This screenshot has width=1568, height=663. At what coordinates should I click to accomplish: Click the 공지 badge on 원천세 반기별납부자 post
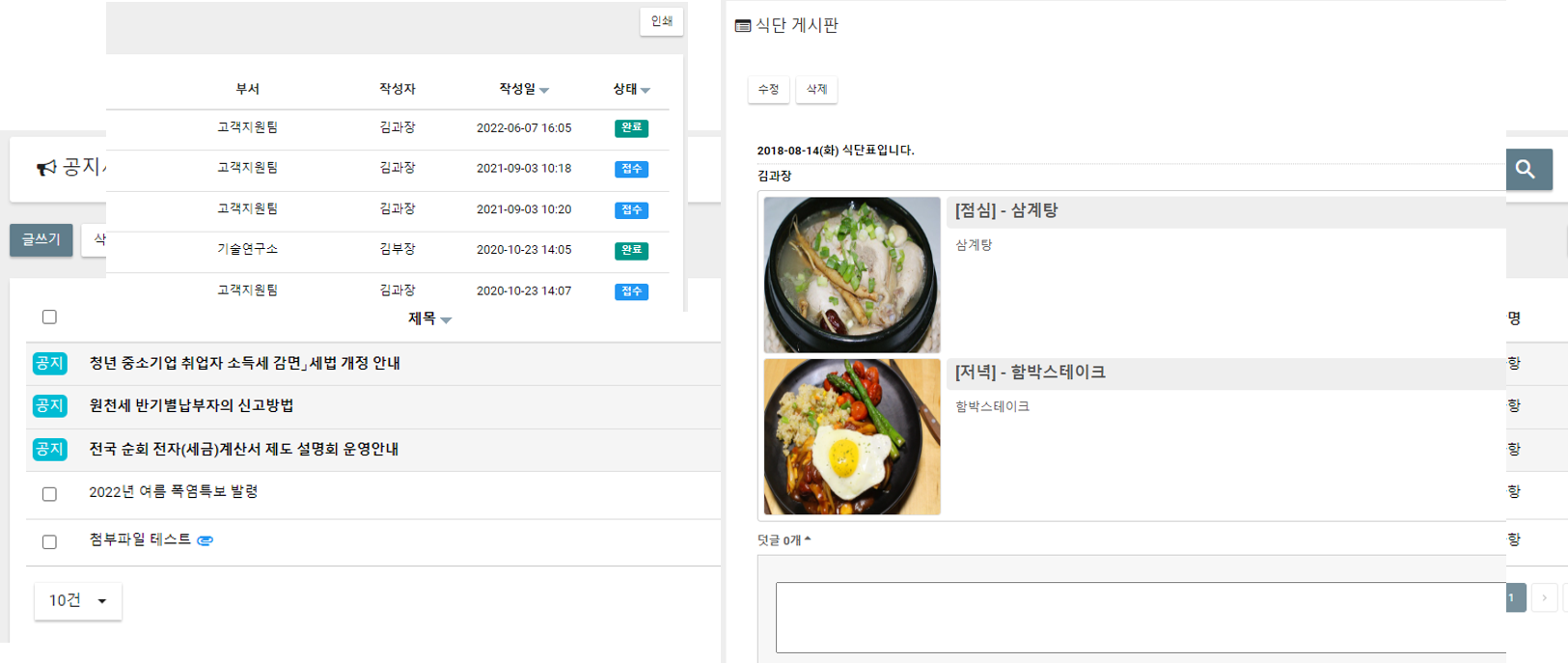point(49,406)
